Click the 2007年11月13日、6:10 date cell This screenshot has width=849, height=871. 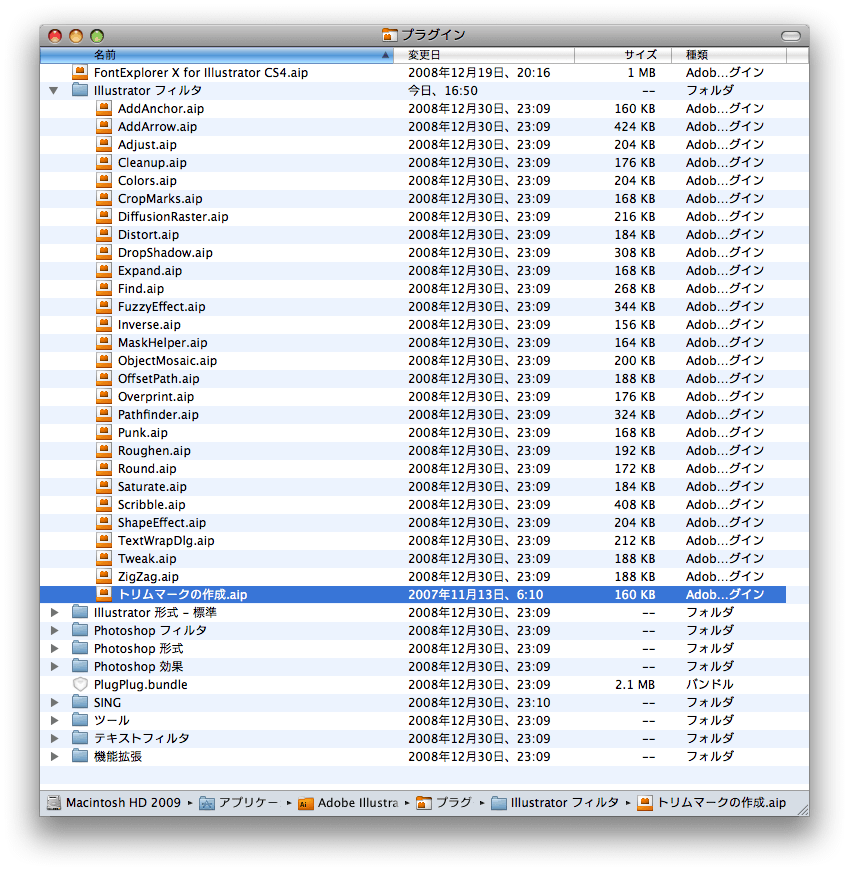[x=476, y=594]
